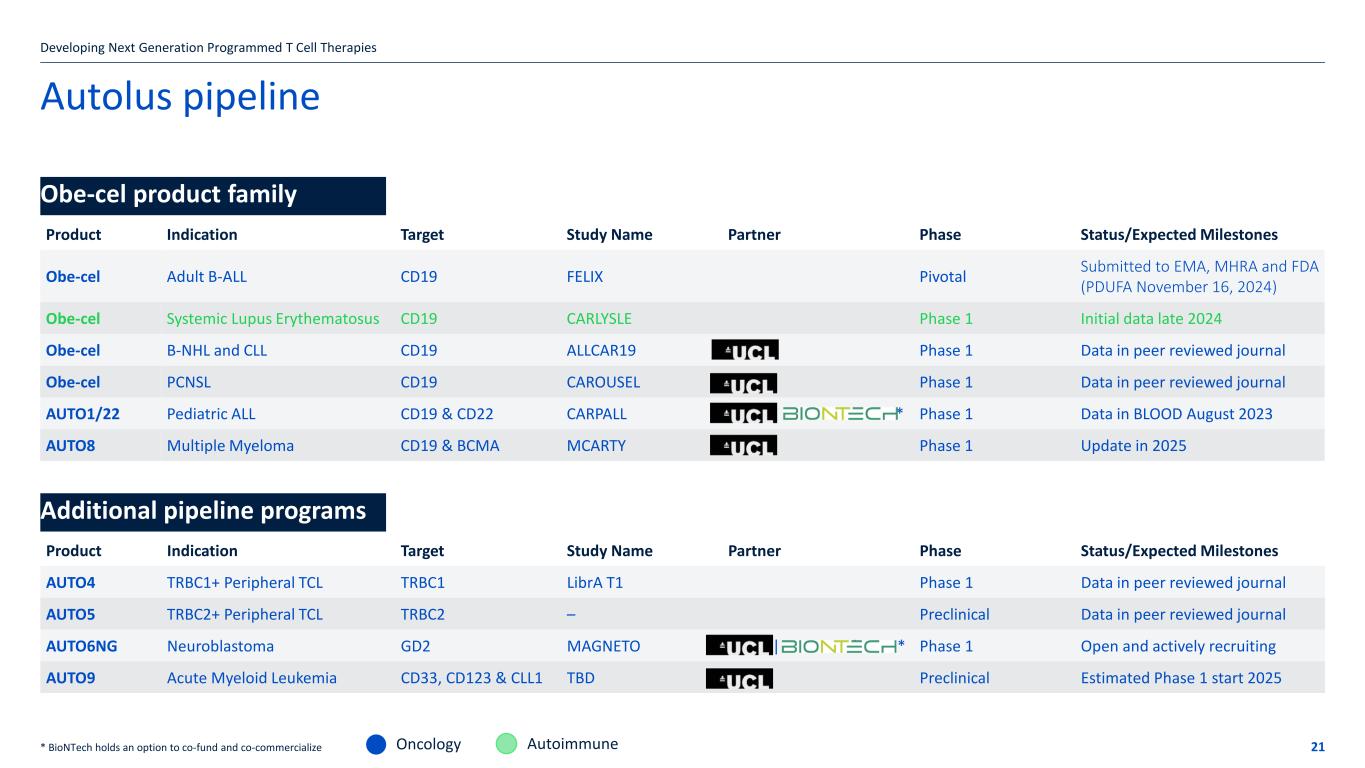Click the BioNTech logo in the MAGNETO row
1365x768 pixels.
pyautogui.click(x=840, y=646)
